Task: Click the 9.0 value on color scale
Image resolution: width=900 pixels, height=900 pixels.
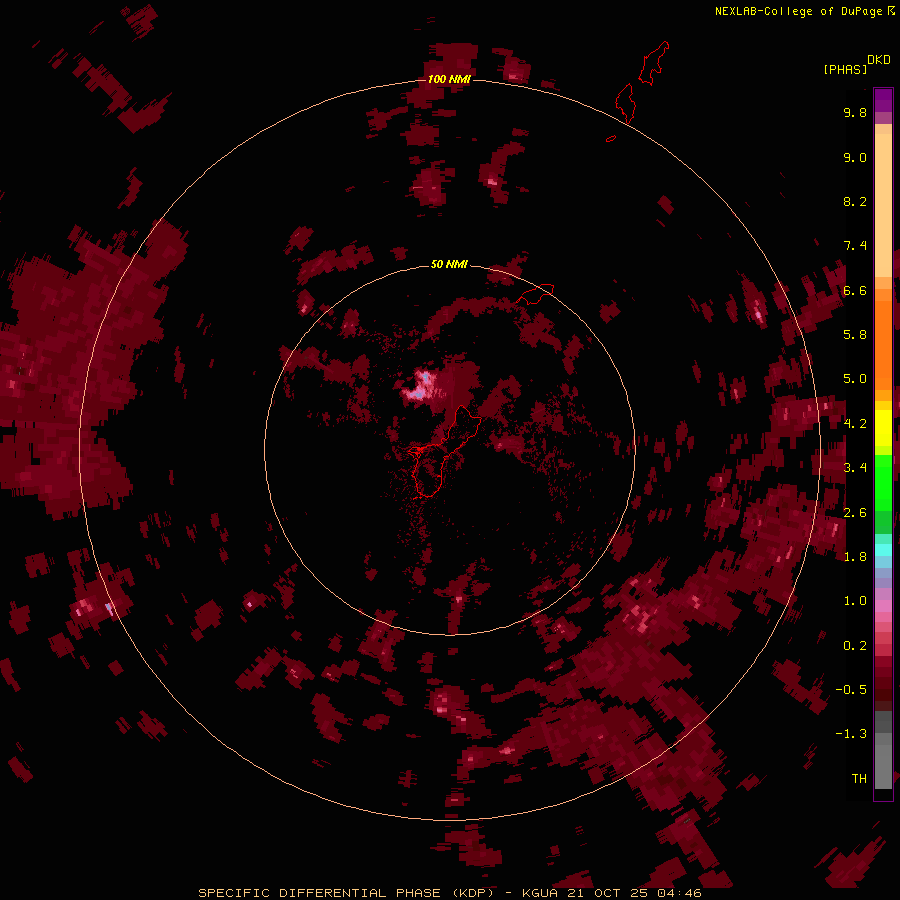Action: 855,157
